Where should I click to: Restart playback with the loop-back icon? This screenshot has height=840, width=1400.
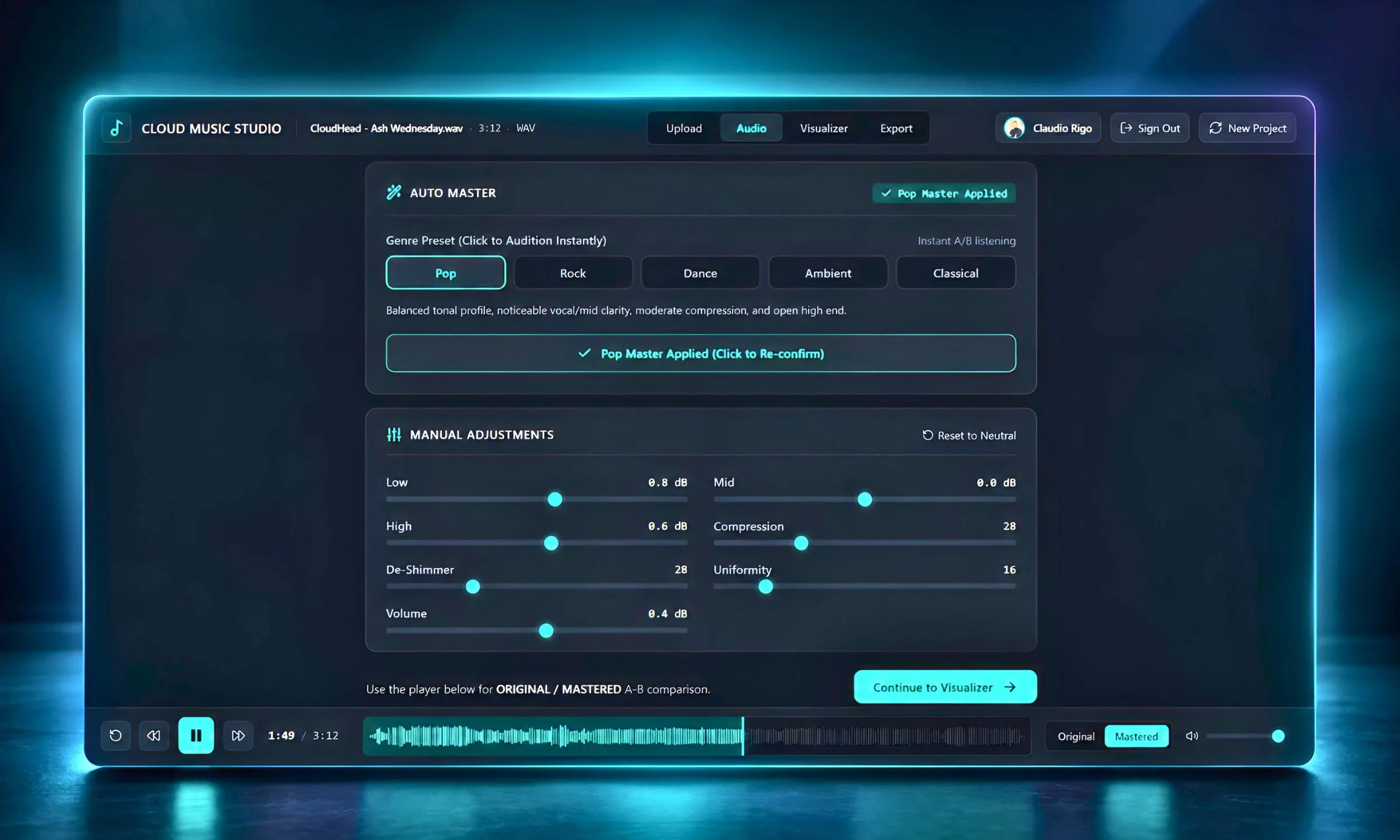pyautogui.click(x=115, y=735)
